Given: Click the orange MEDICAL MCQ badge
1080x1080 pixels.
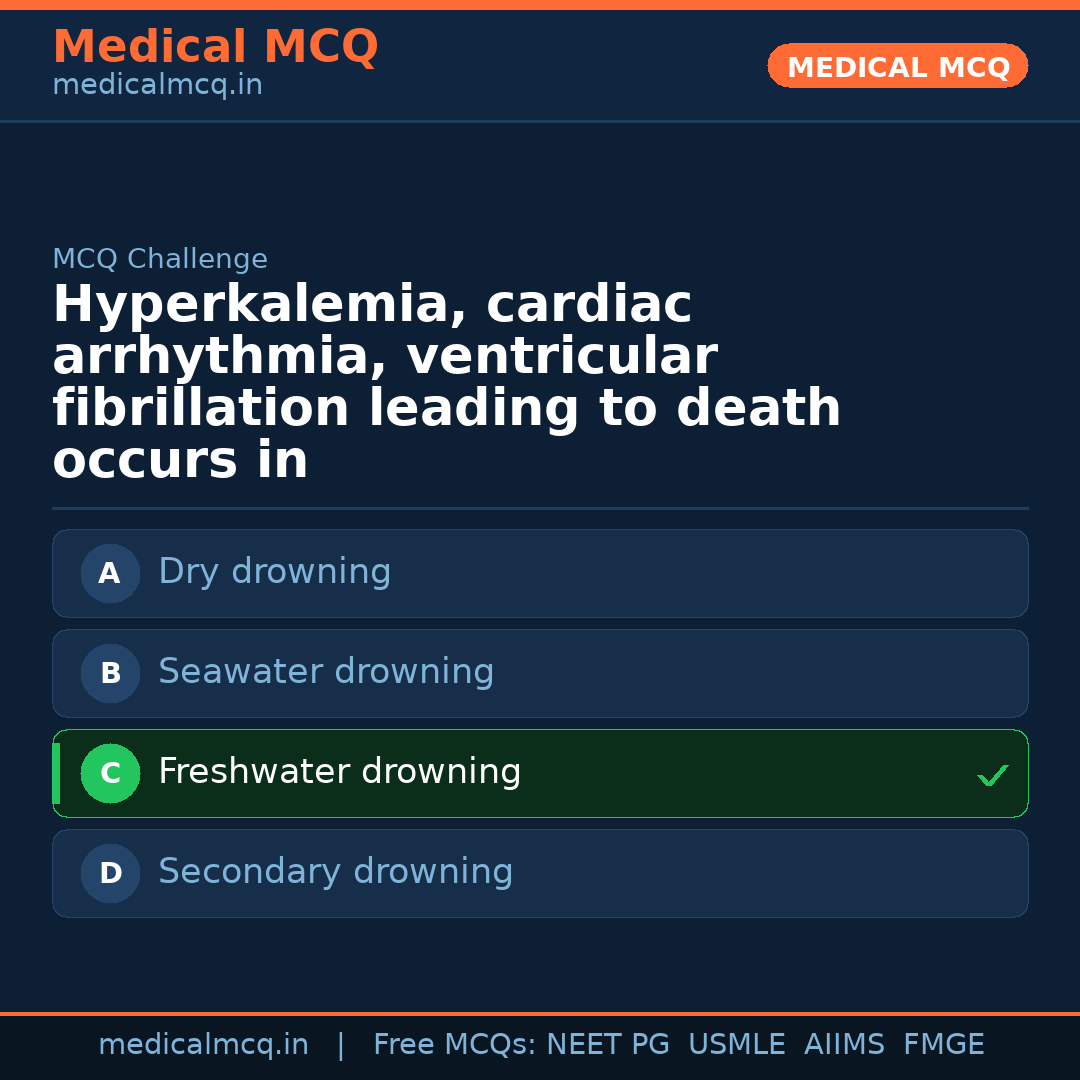Looking at the screenshot, I should click(x=897, y=66).
